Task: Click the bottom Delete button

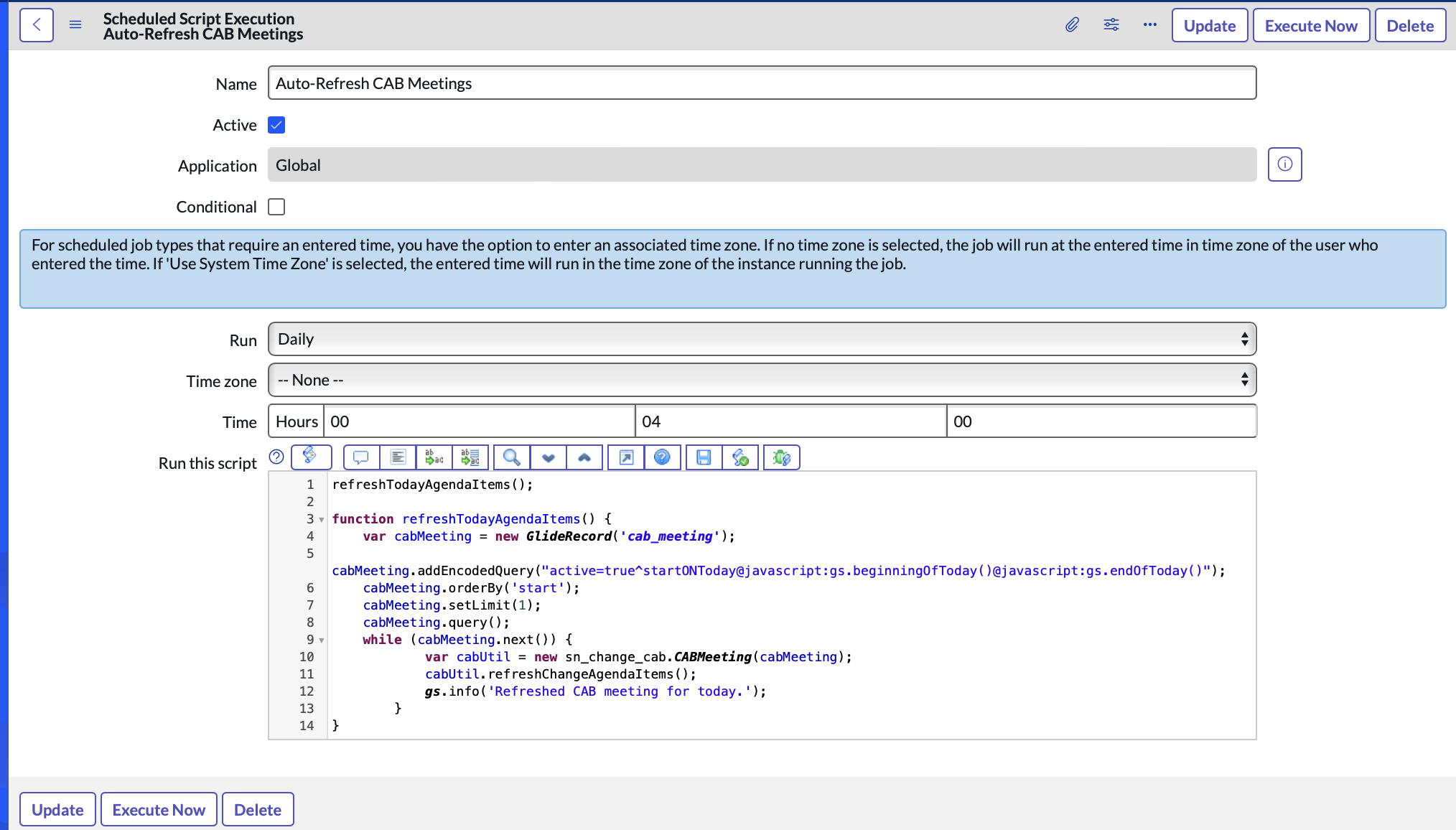Action: (x=257, y=810)
